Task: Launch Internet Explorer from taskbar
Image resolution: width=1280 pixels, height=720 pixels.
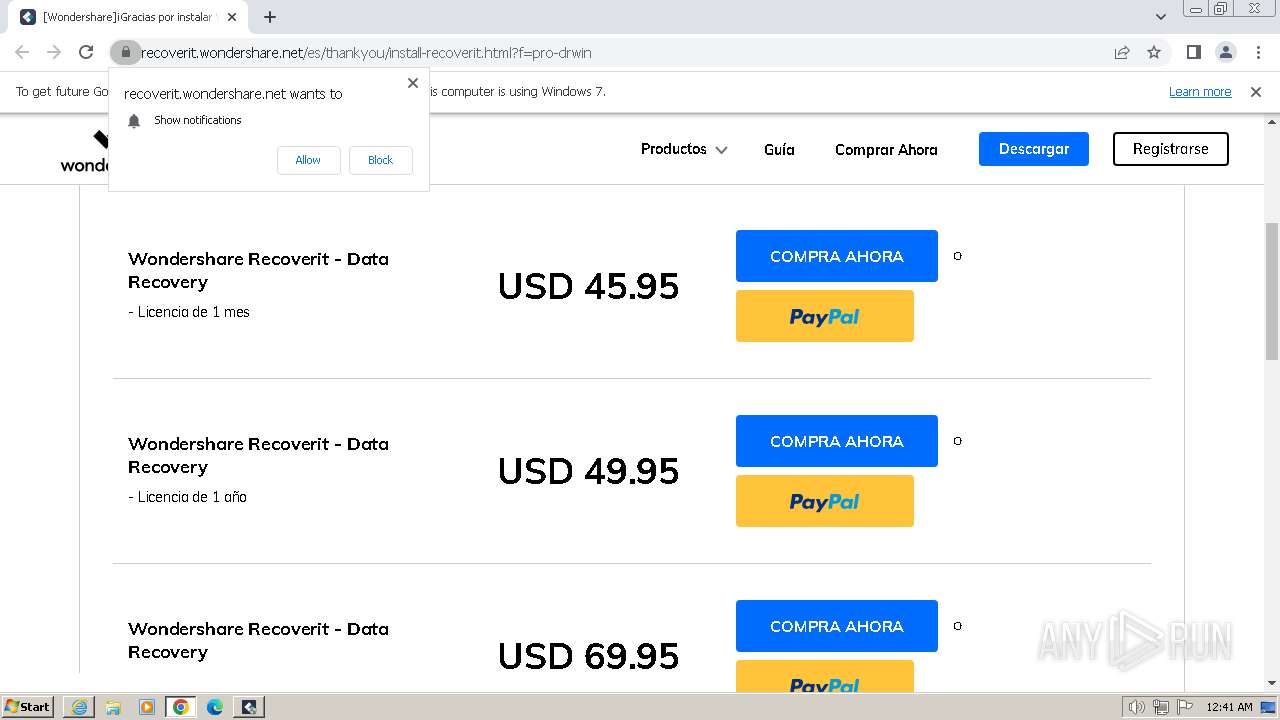Action: click(79, 707)
